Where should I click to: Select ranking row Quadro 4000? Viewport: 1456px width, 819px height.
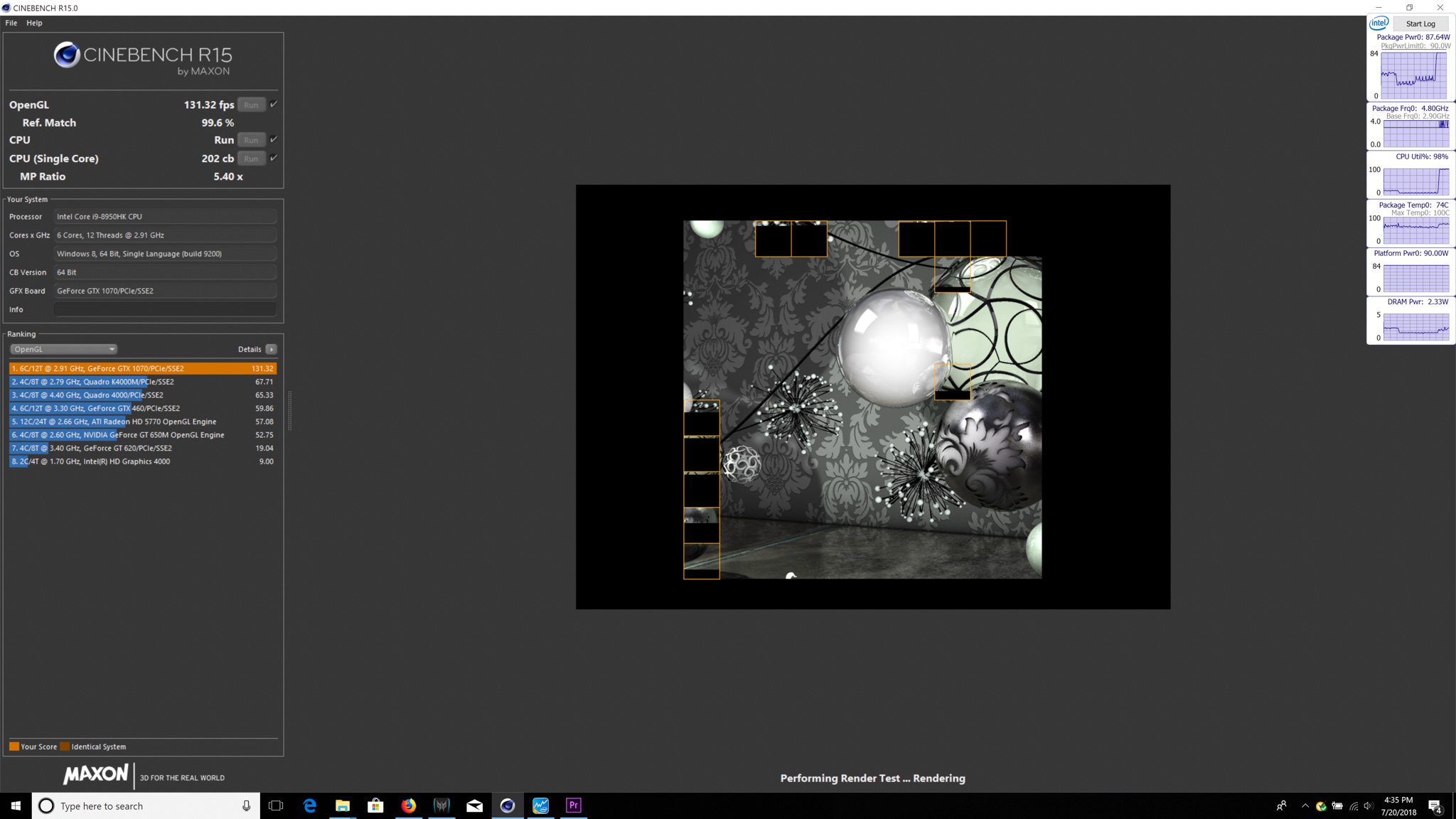click(143, 395)
